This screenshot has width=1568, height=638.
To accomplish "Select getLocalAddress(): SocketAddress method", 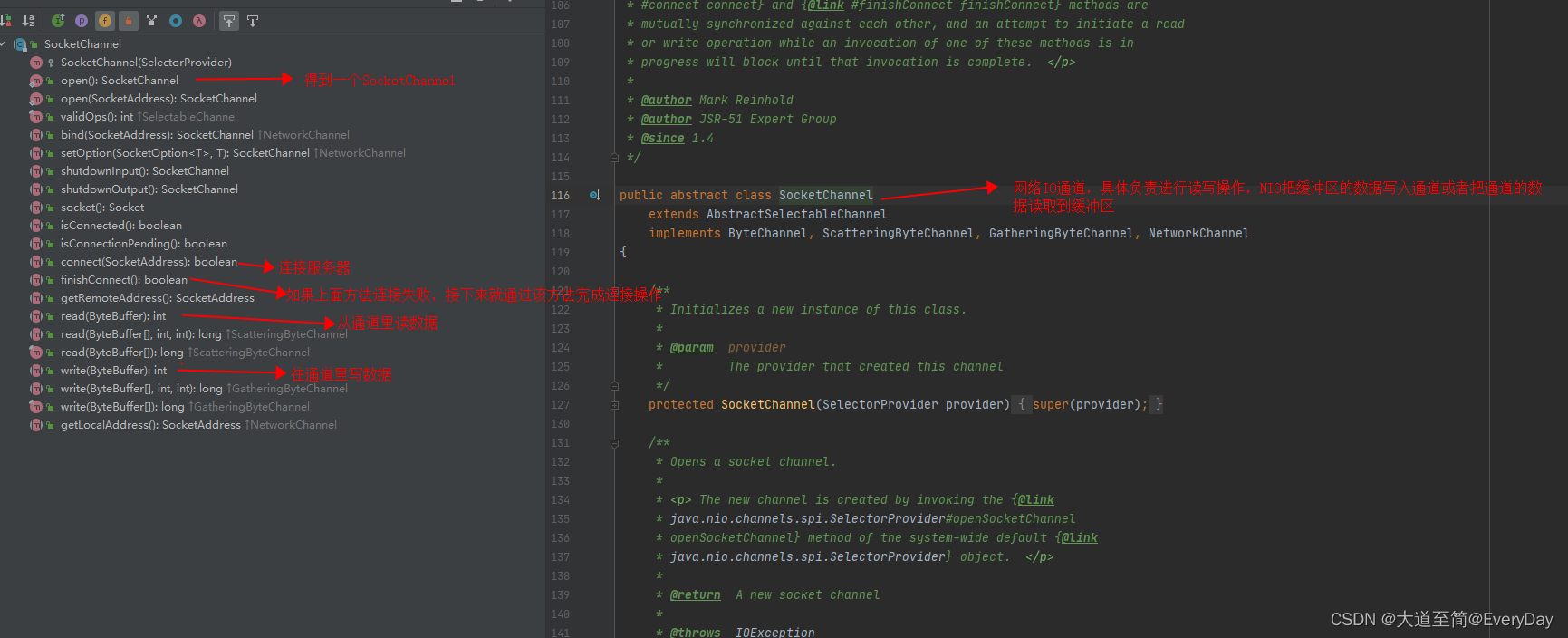I will coord(150,424).
